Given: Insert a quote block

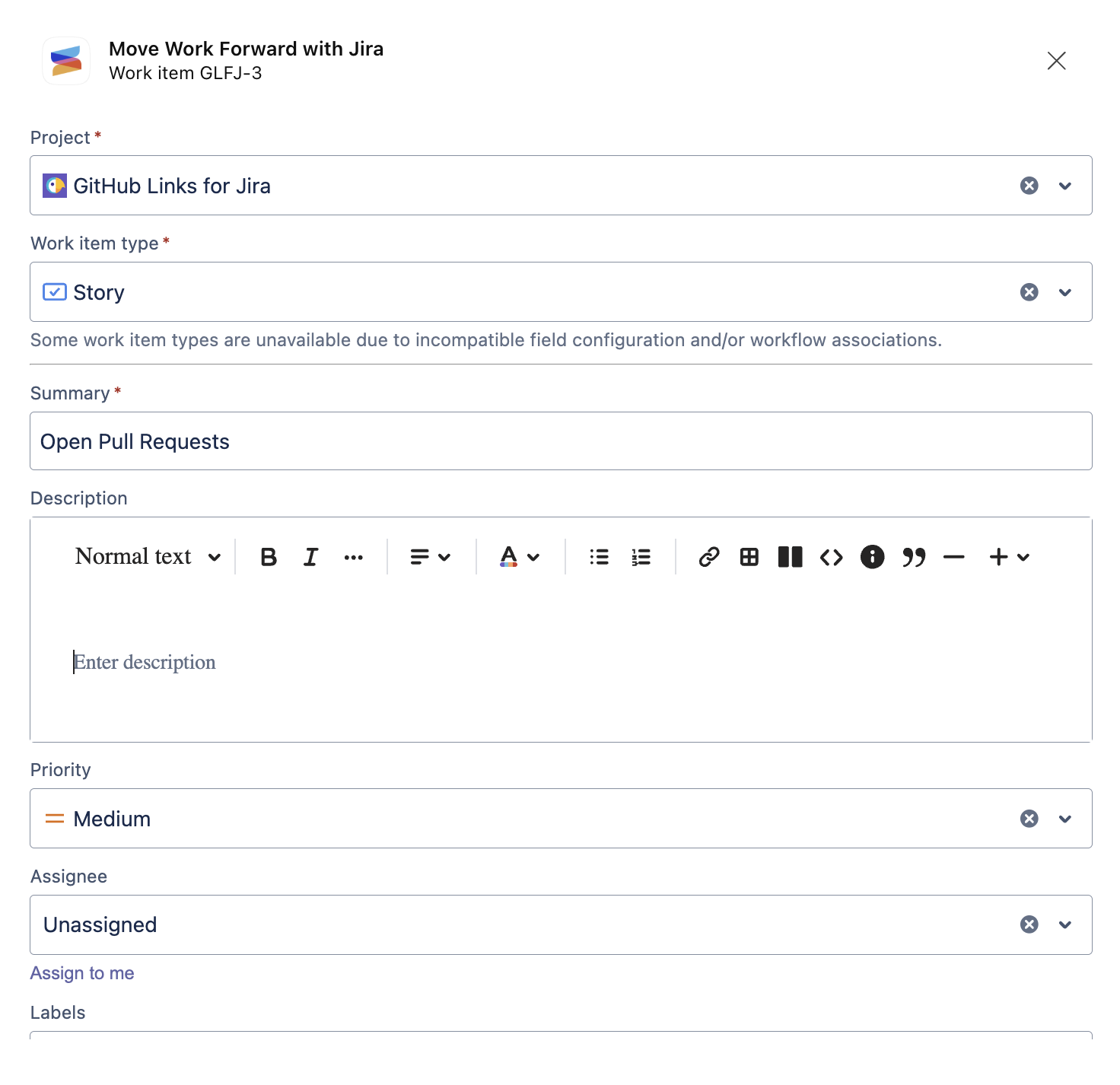Looking at the screenshot, I should coord(914,557).
